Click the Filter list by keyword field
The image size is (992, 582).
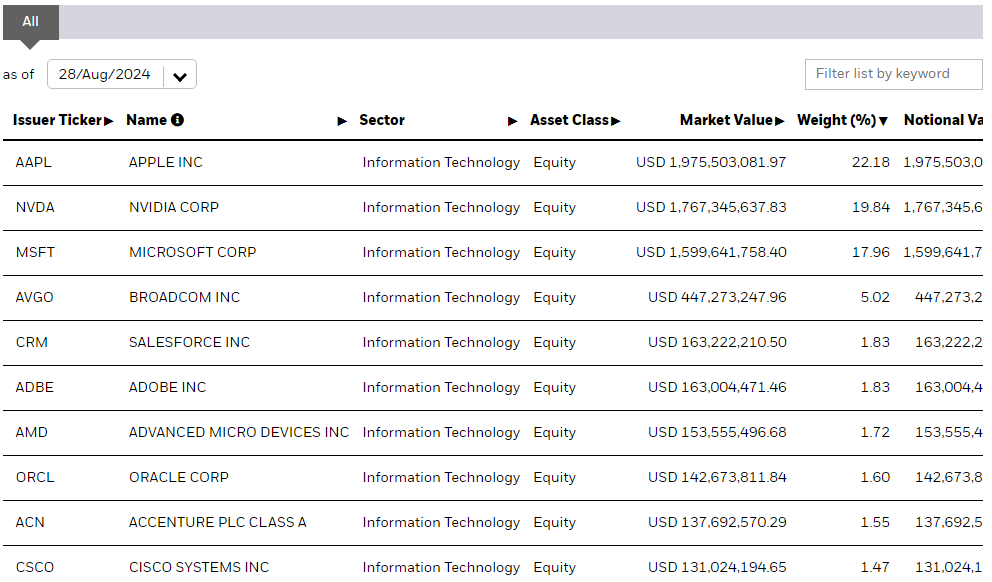pos(893,73)
